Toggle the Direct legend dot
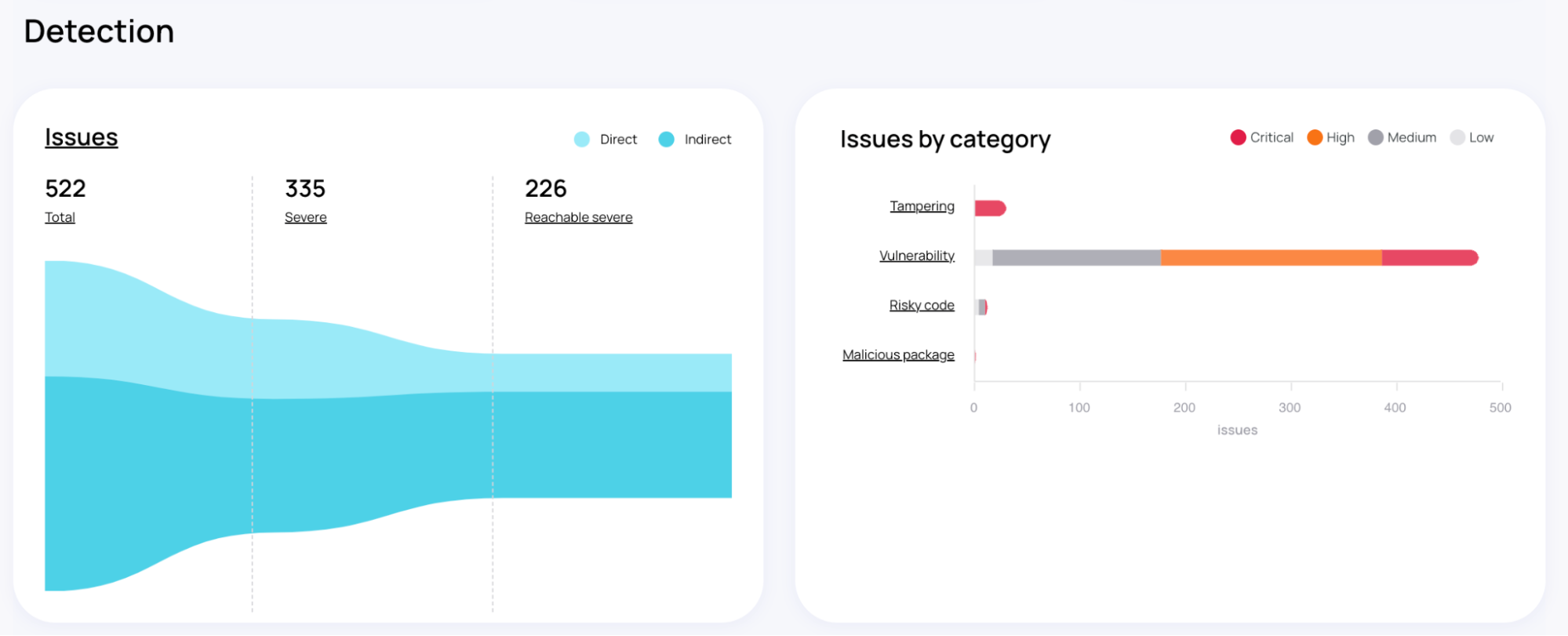The height and width of the screenshot is (636, 1568). coord(581,140)
